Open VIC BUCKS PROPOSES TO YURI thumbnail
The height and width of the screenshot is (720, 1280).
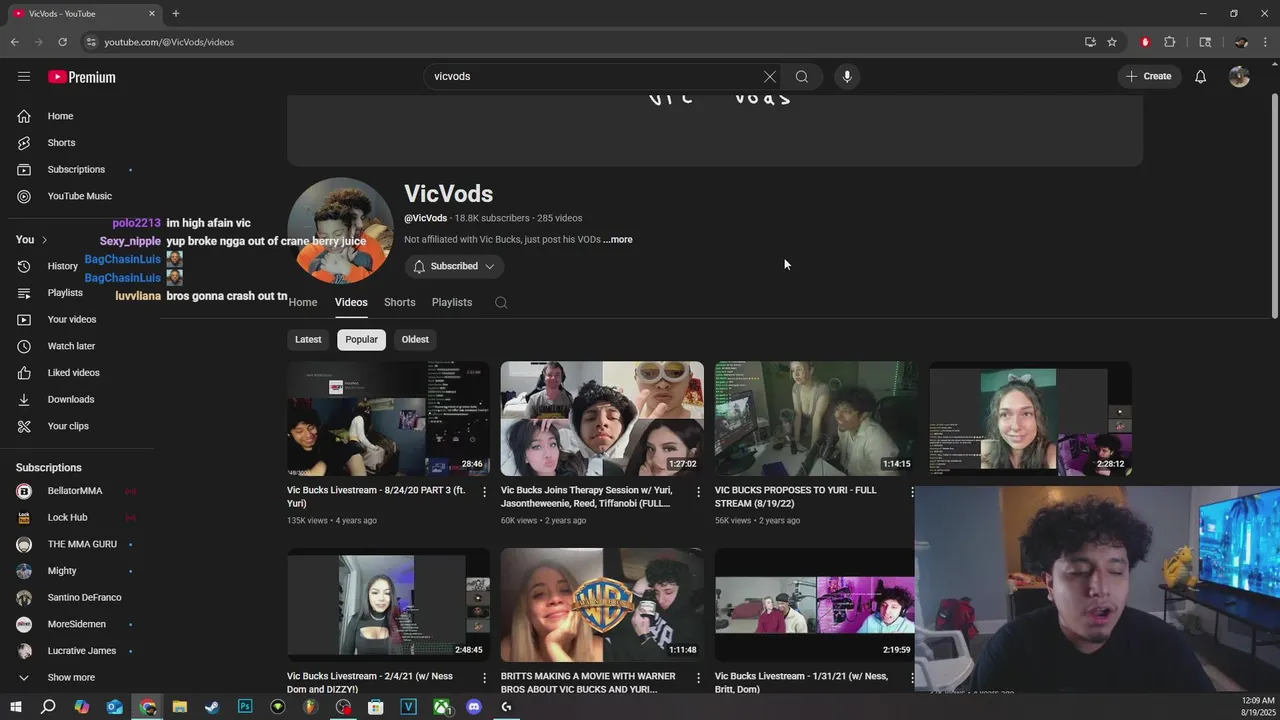[x=816, y=419]
